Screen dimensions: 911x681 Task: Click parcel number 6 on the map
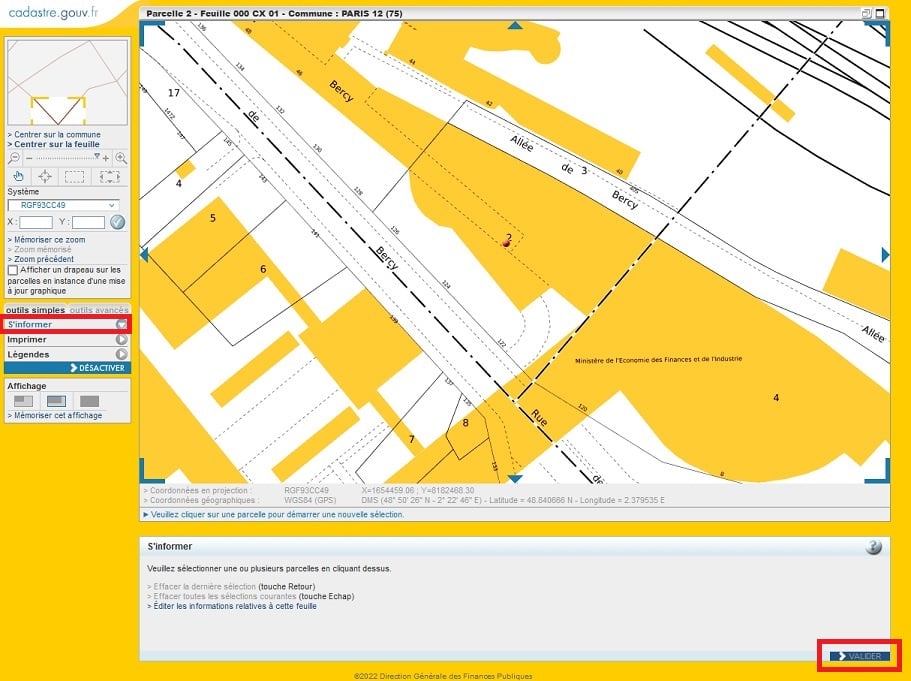pyautogui.click(x=263, y=269)
